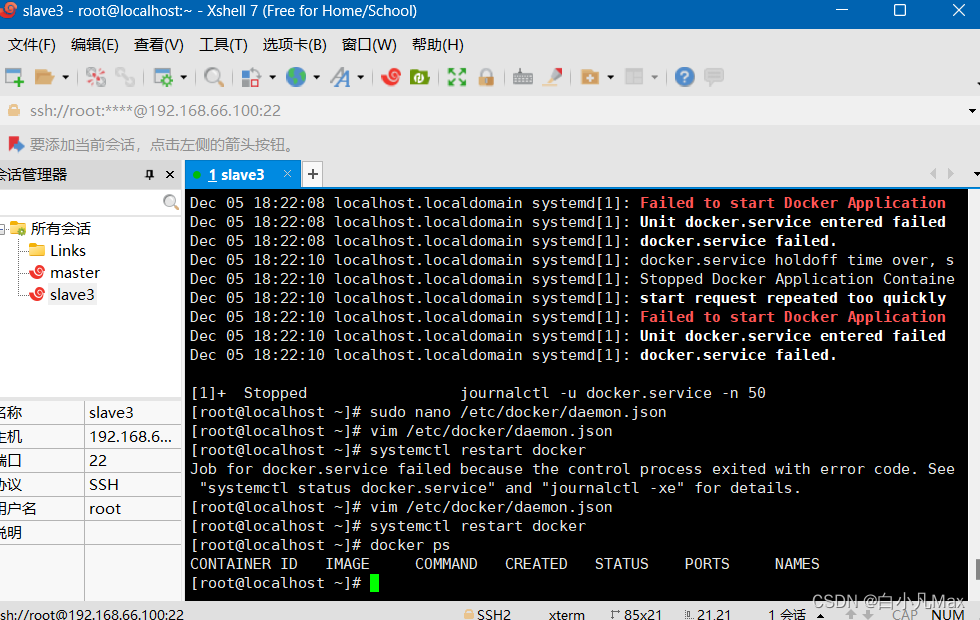The height and width of the screenshot is (620, 980).
Task: Click the terminal vertical scrollbar thumb
Action: point(978,569)
